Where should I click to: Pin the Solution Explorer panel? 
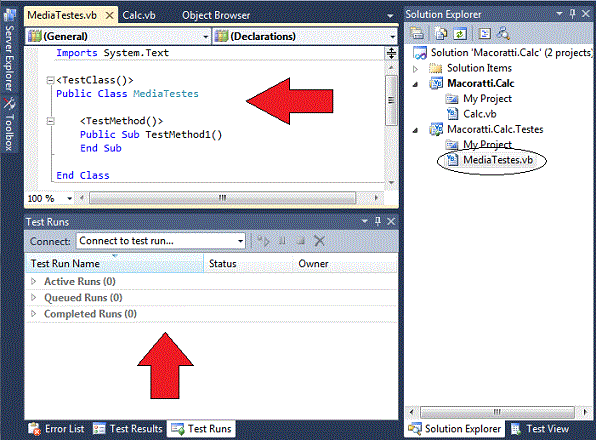click(572, 14)
